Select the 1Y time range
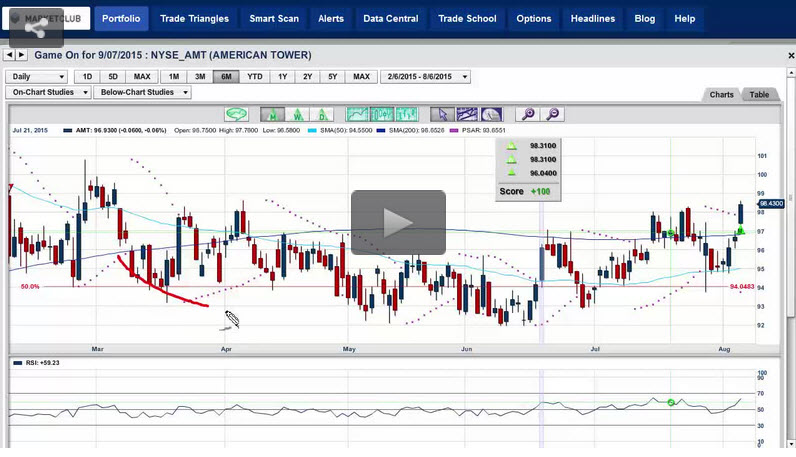This screenshot has width=796, height=457. pyautogui.click(x=283, y=77)
